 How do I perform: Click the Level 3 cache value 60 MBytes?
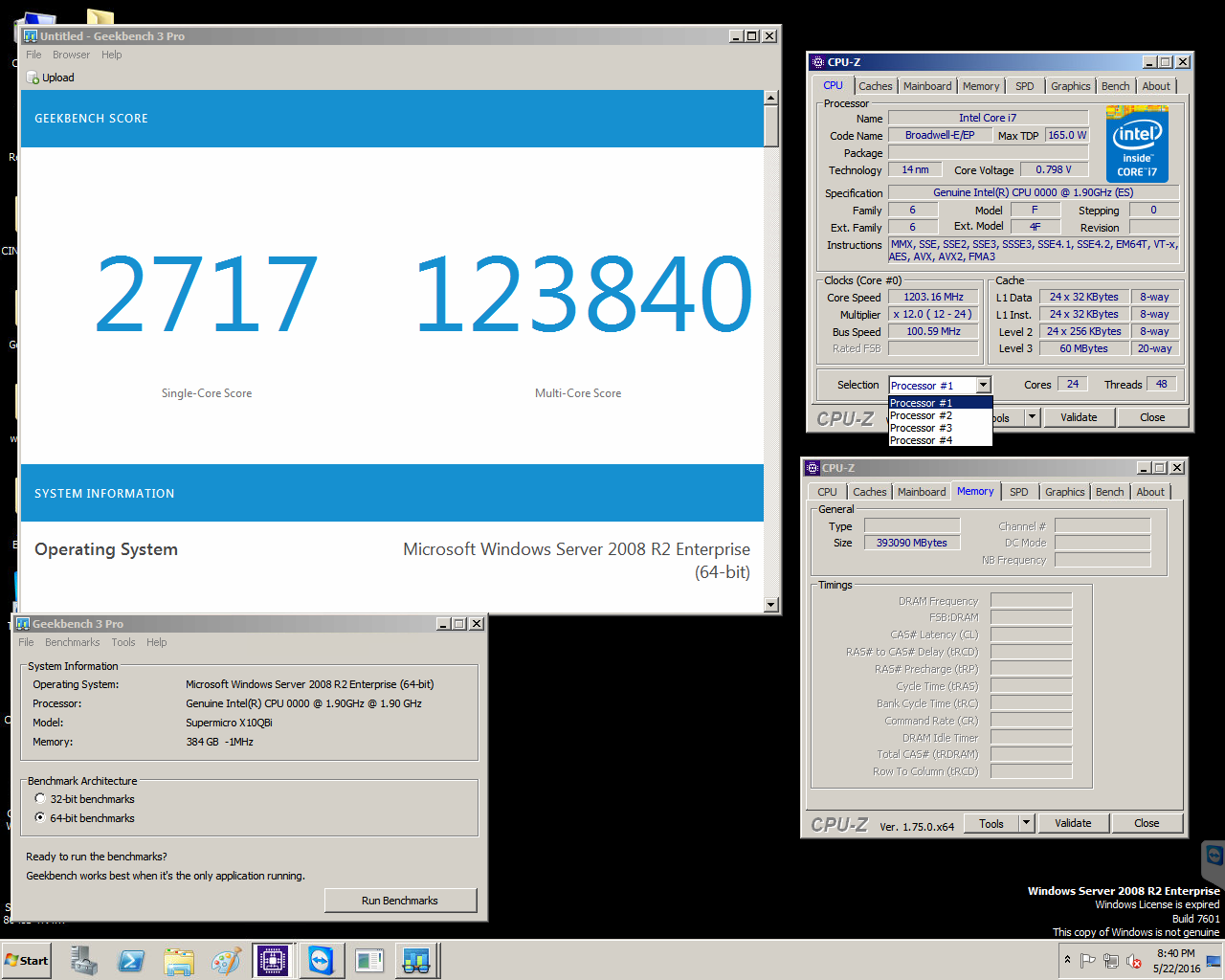coord(1083,348)
